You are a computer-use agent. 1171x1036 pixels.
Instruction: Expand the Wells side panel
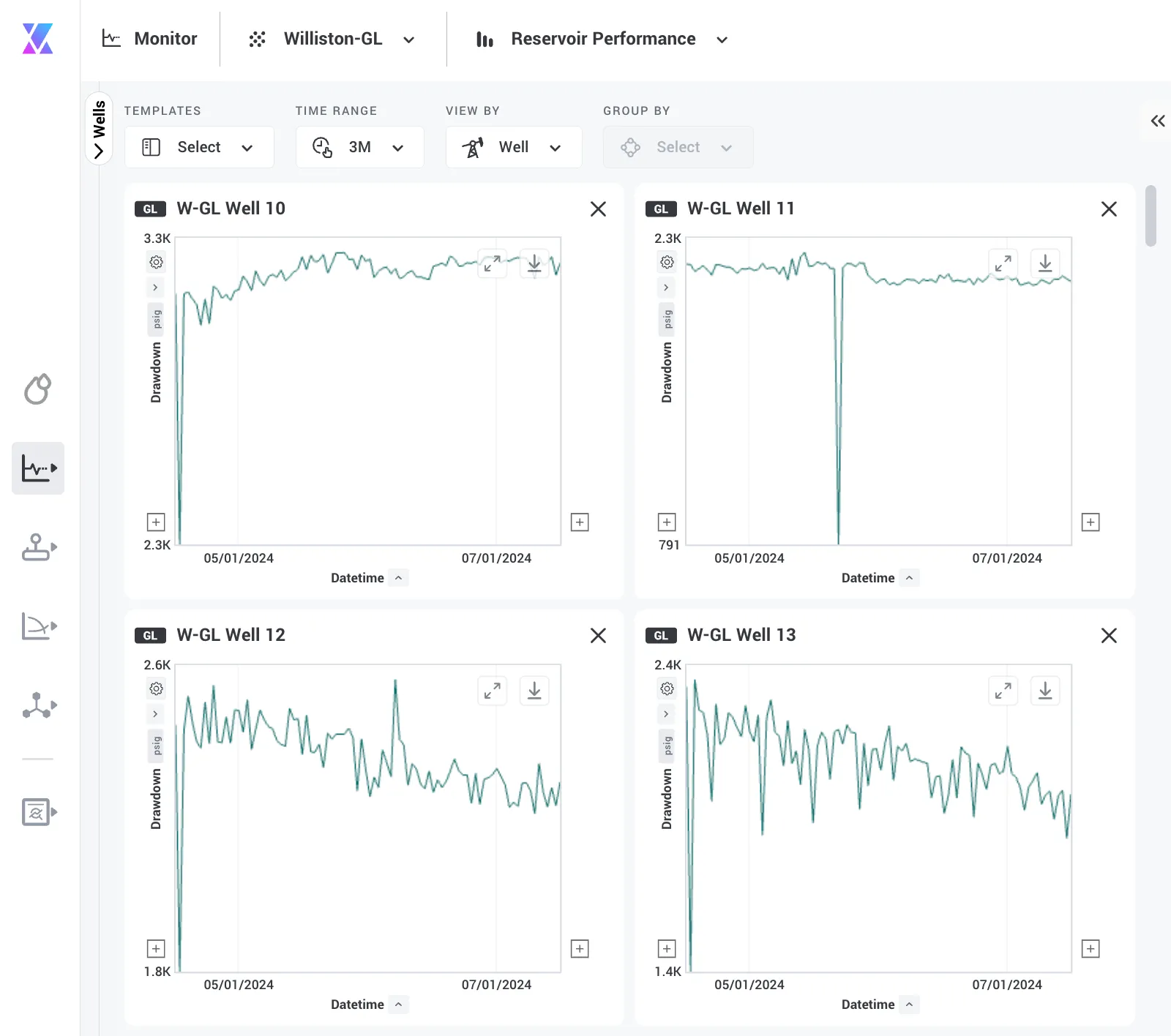click(x=99, y=129)
